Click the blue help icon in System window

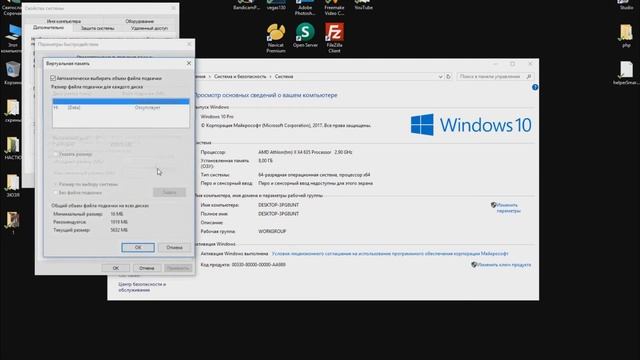click(535, 87)
